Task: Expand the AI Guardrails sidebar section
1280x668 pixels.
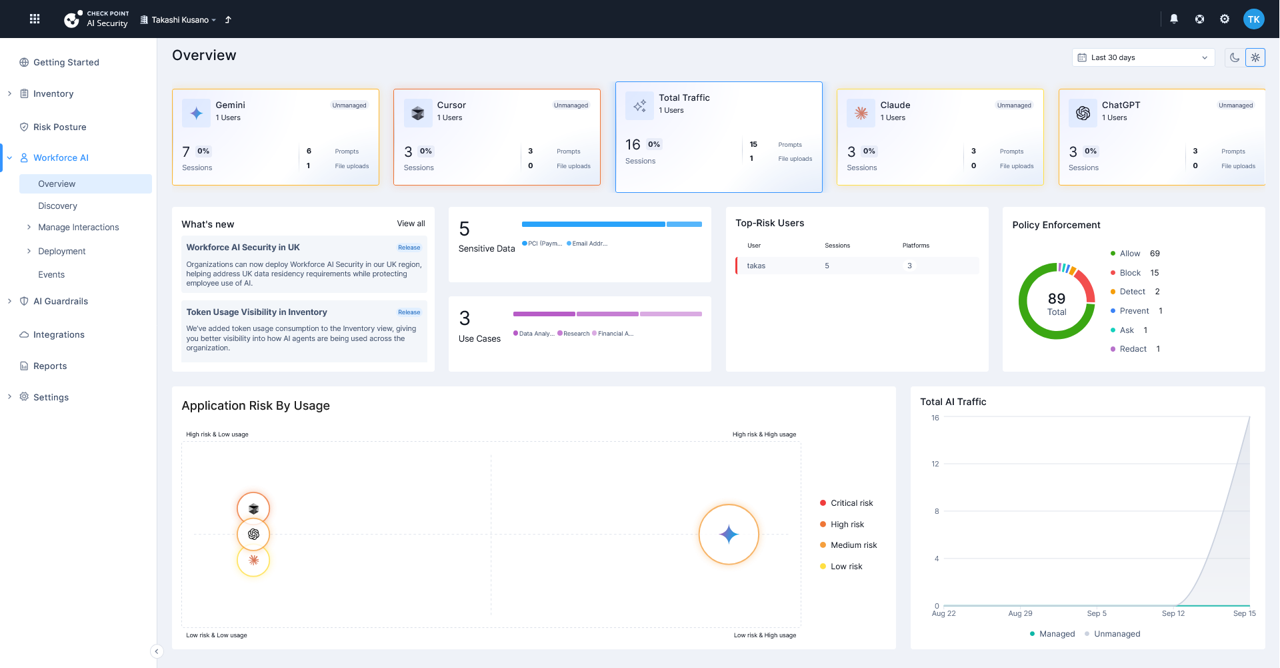Action: [x=10, y=301]
